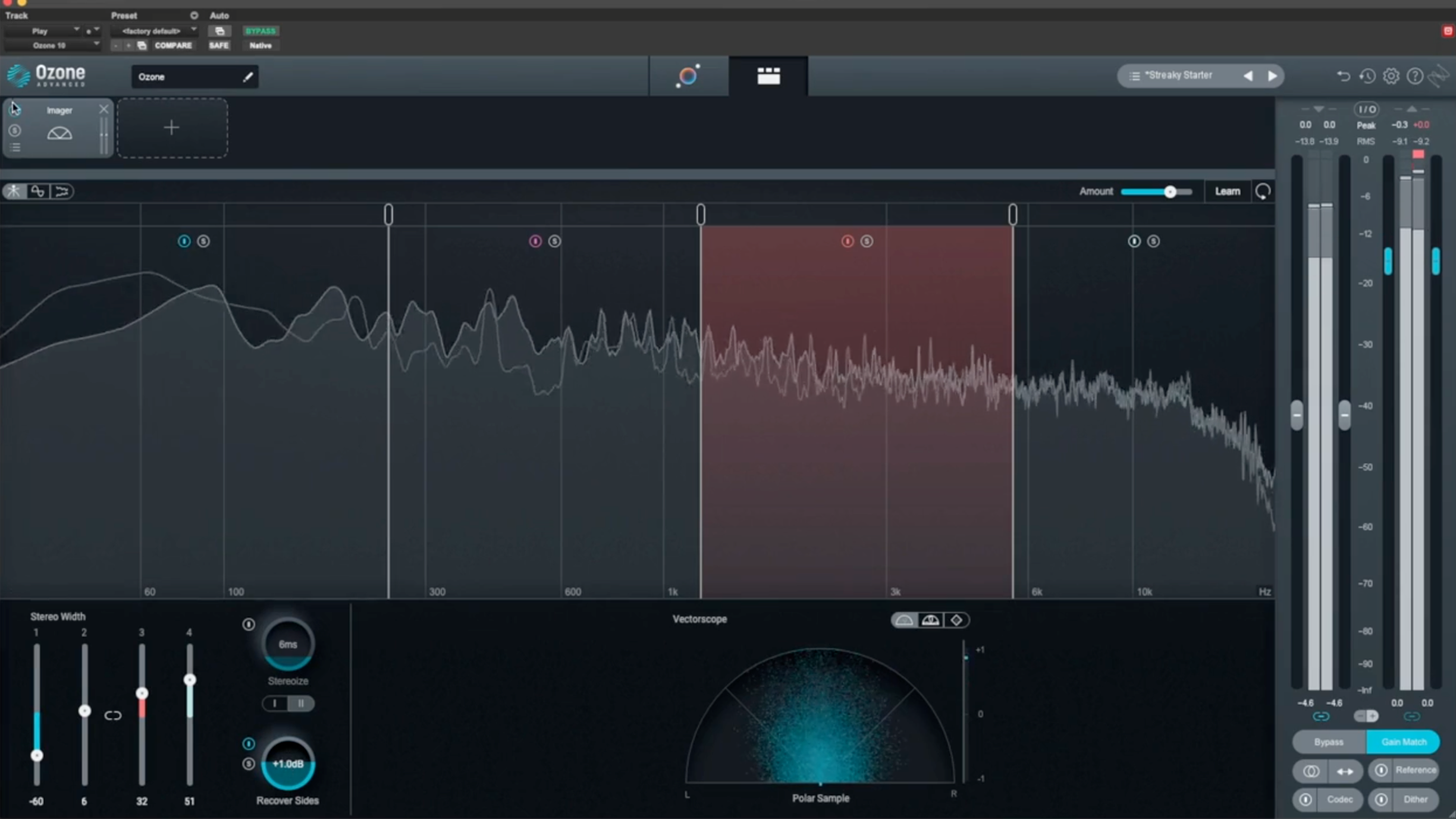Click the COMPARE button
Viewport: 1456px width, 819px height.
pyautogui.click(x=173, y=45)
